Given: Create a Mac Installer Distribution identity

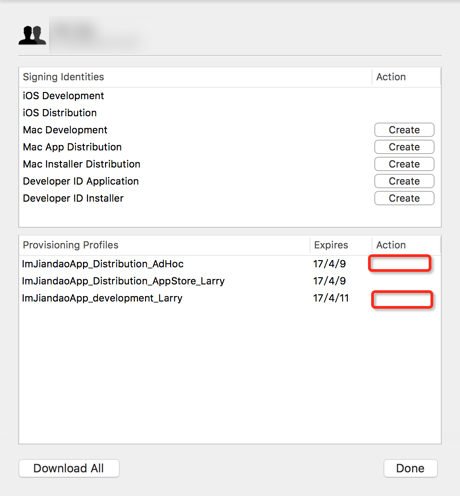Looking at the screenshot, I should pyautogui.click(x=404, y=164).
